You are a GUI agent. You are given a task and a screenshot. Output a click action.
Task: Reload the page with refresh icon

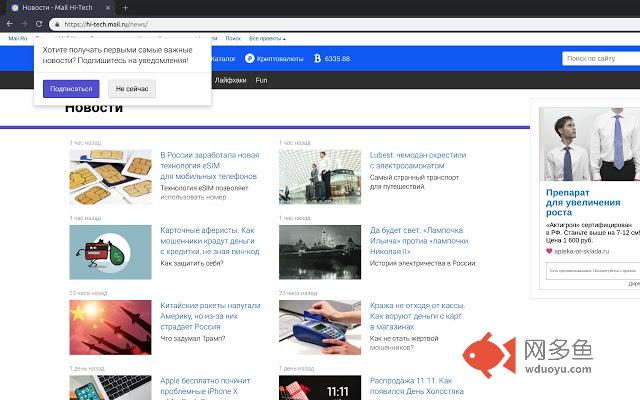39,24
